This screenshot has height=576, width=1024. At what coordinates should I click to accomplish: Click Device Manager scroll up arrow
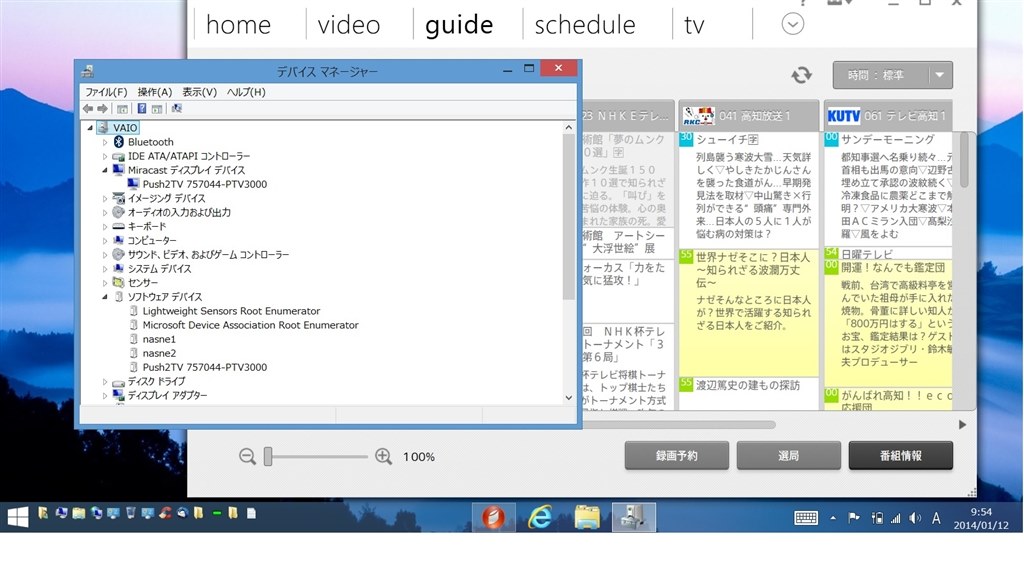pos(568,127)
